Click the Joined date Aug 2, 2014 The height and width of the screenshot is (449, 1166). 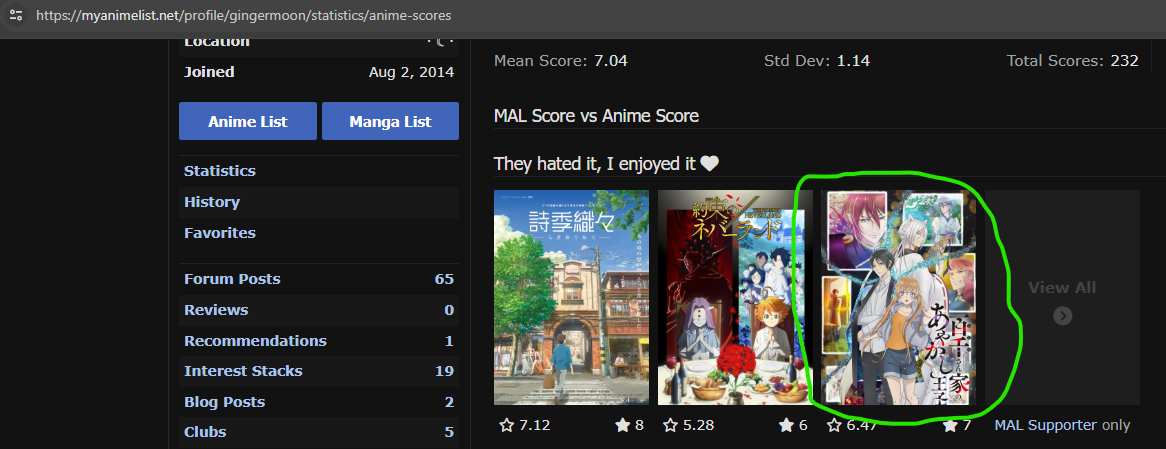(411, 72)
